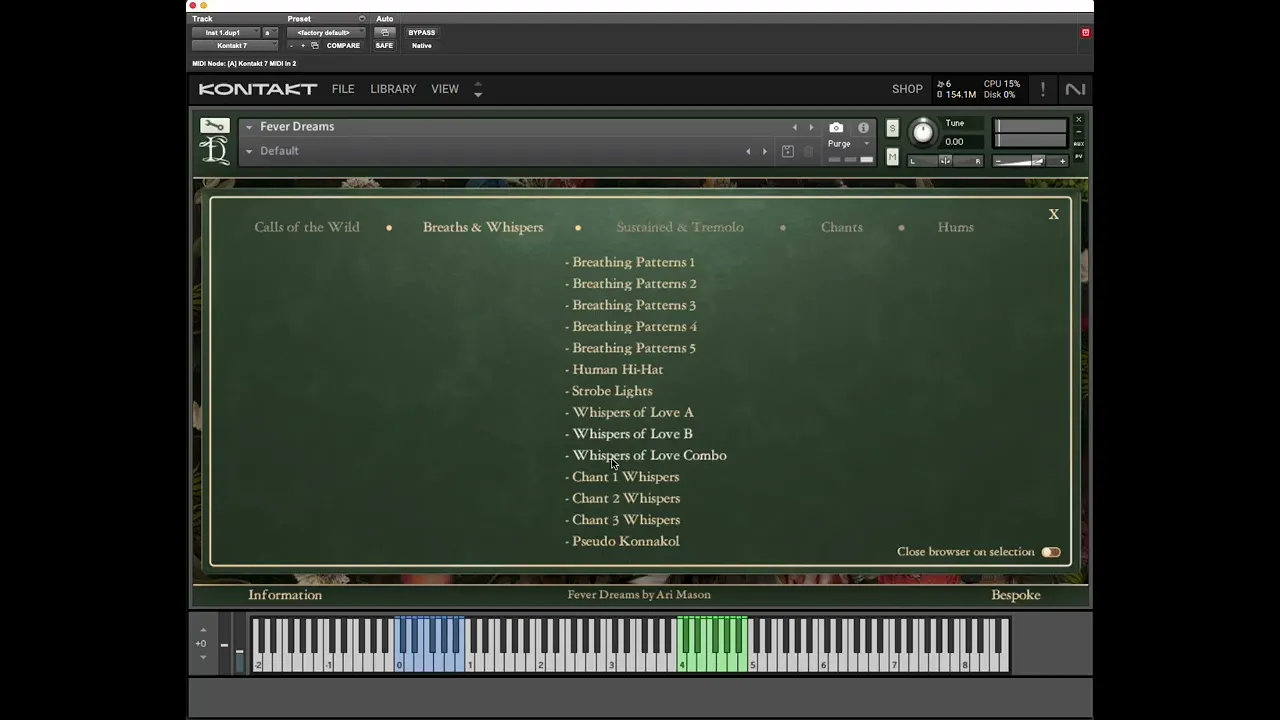
Task: Open the factory default preset dropdown
Action: pos(326,33)
